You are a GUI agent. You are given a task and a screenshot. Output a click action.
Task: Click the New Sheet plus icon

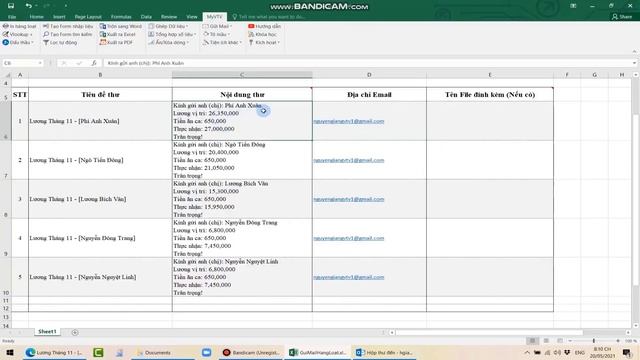click(75, 332)
